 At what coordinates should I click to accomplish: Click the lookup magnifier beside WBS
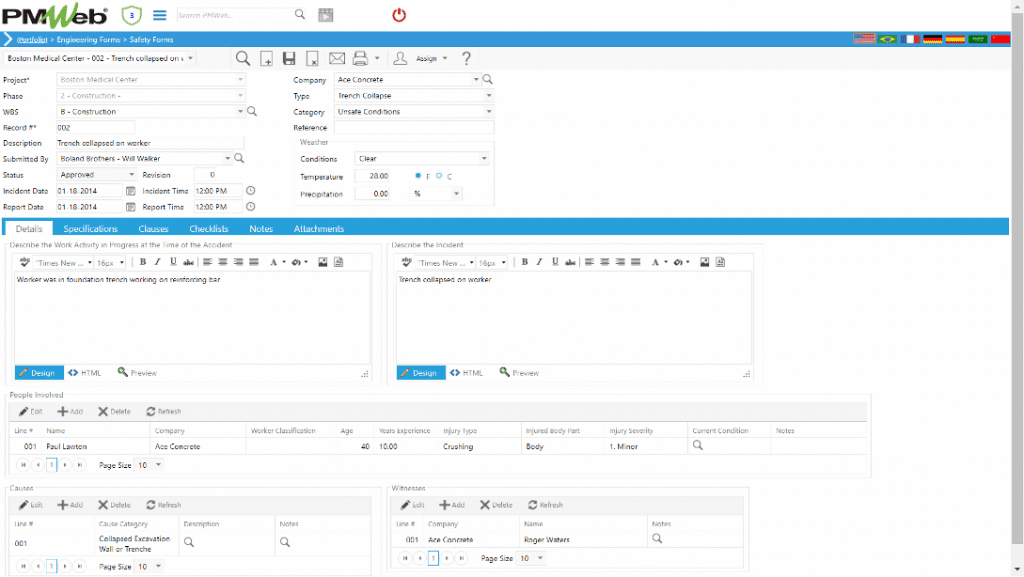[251, 112]
